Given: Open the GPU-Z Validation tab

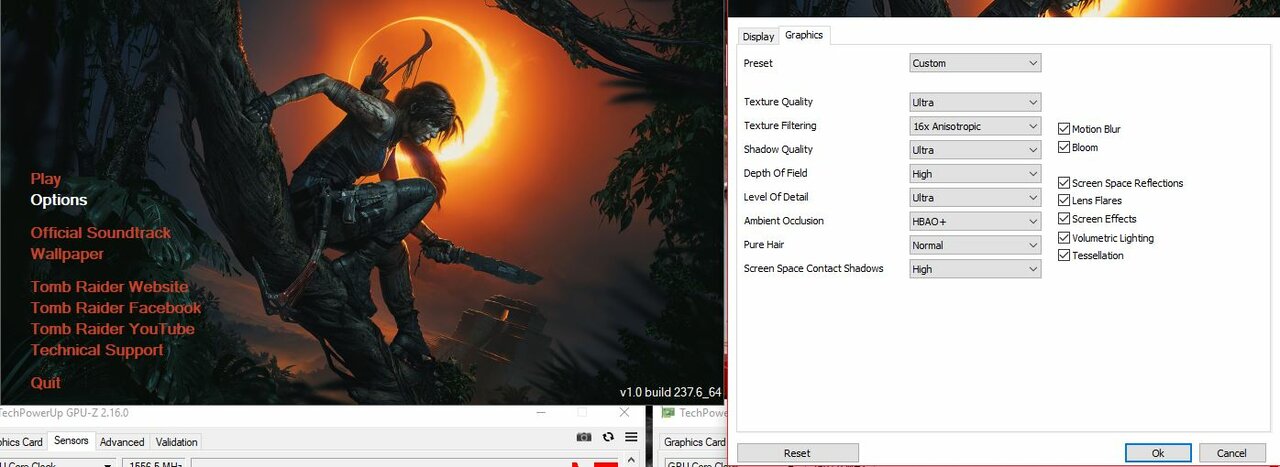Looking at the screenshot, I should [x=176, y=442].
